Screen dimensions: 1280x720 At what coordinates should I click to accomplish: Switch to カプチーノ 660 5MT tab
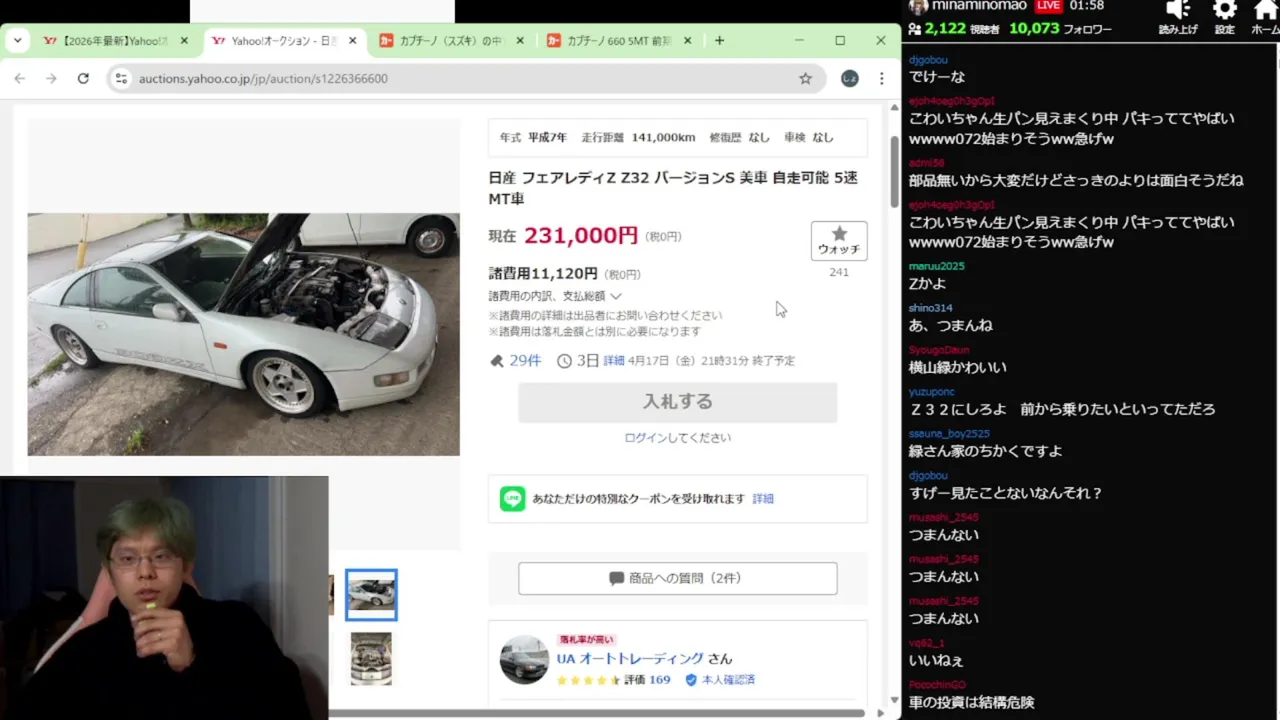click(620, 41)
